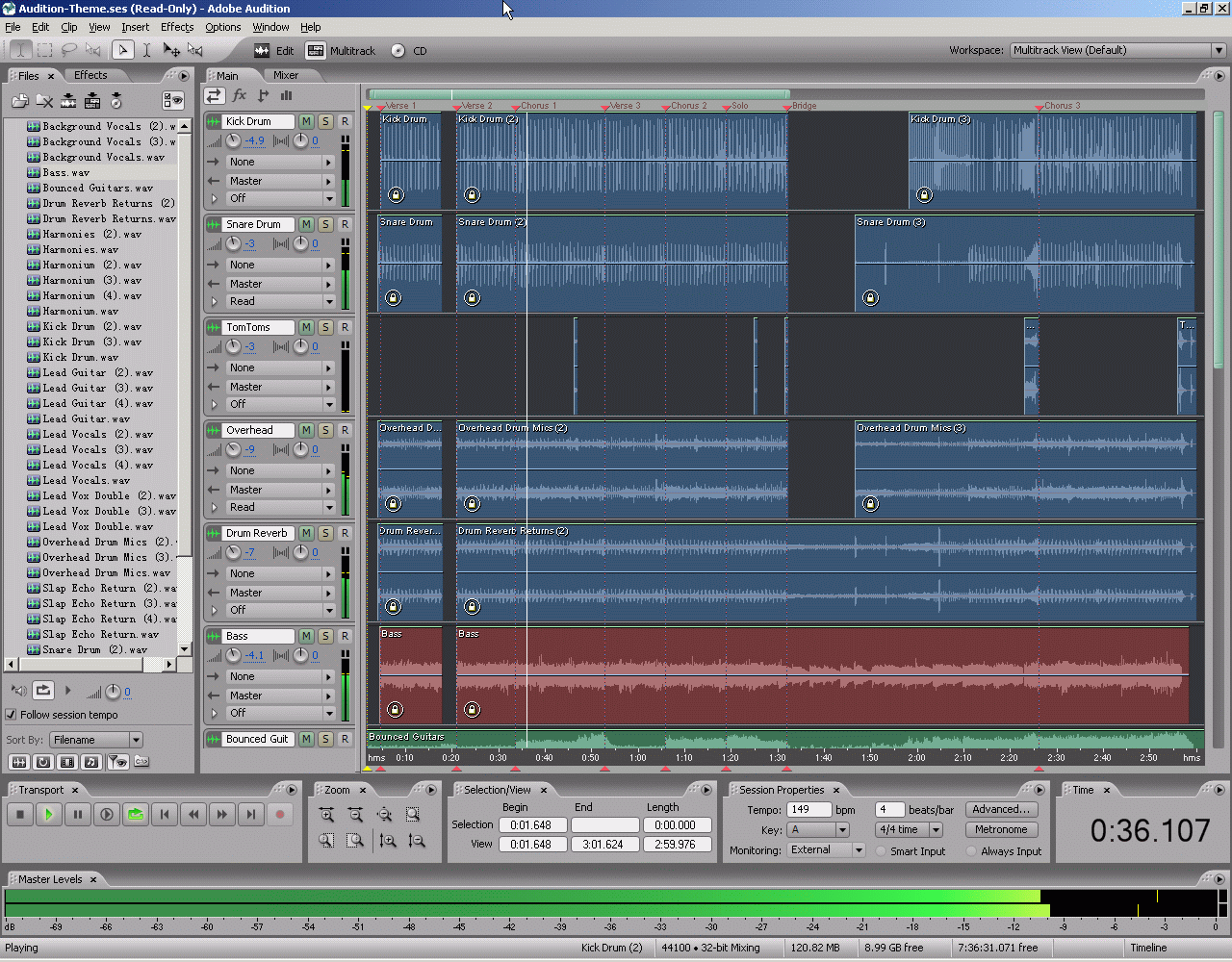Click the Advanced... button

tap(1001, 809)
